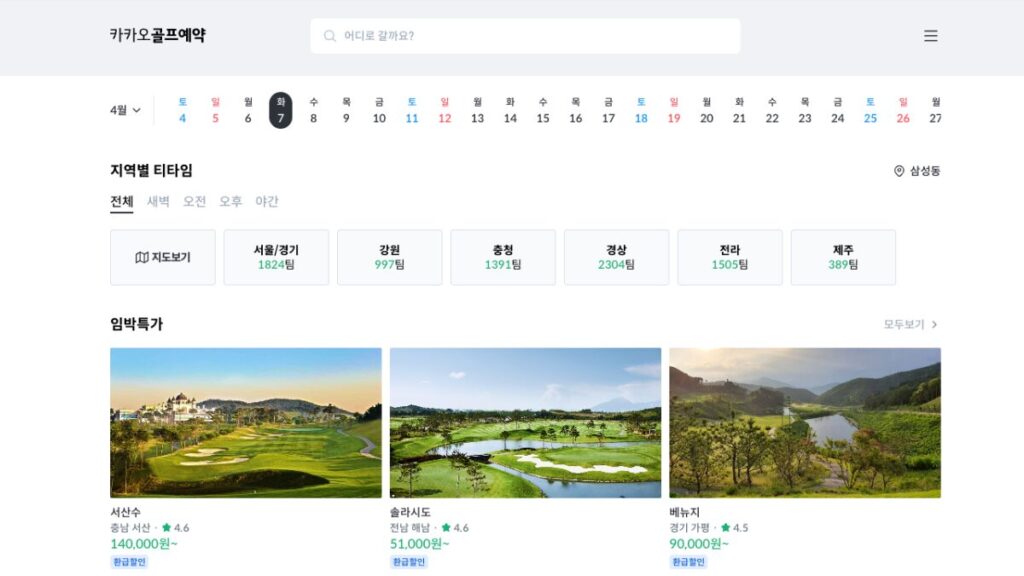
Task: Click the 카카오골프예약 logo
Action: (x=157, y=35)
